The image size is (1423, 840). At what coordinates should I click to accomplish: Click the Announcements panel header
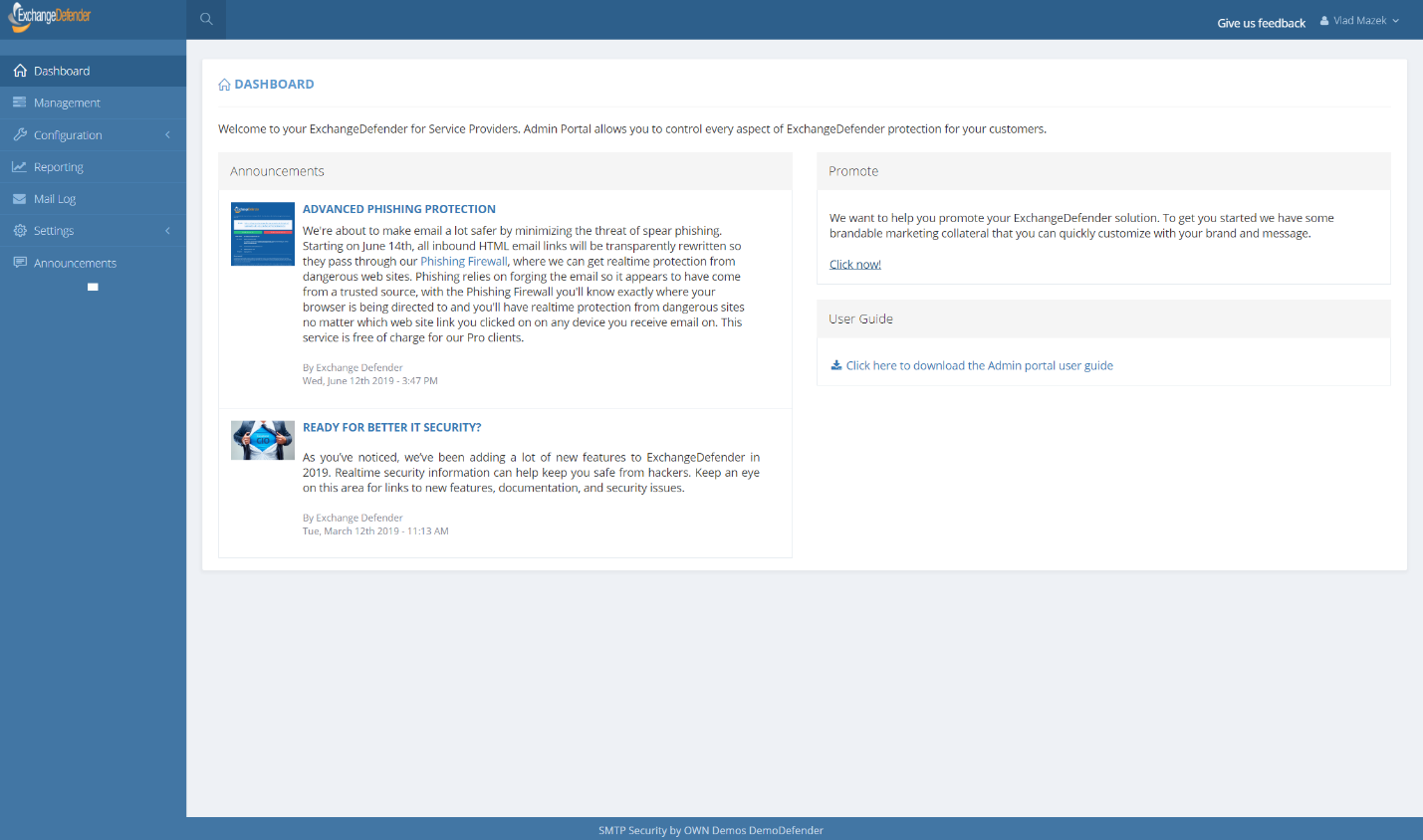pyautogui.click(x=505, y=171)
